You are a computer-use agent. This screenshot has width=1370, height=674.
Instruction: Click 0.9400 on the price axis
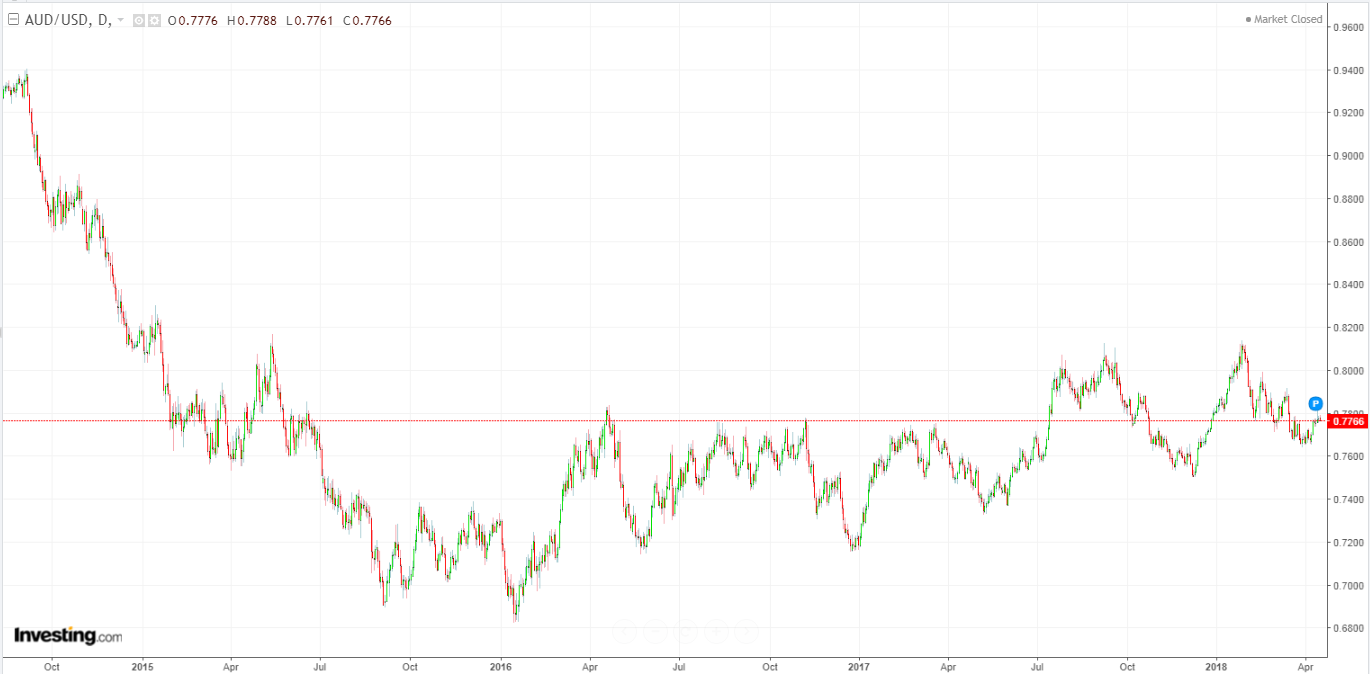1347,70
